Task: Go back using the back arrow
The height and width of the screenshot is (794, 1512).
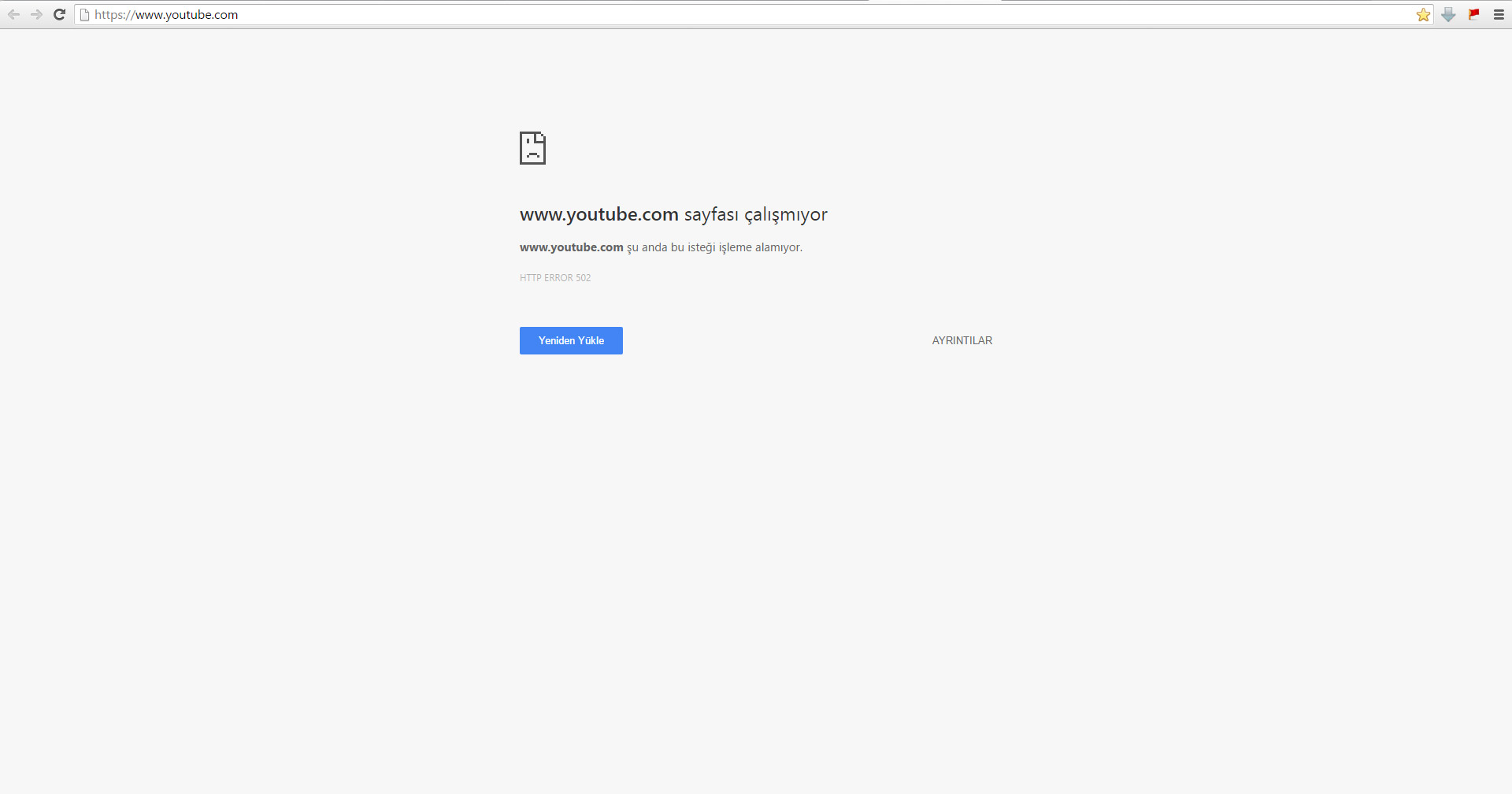Action: click(14, 14)
